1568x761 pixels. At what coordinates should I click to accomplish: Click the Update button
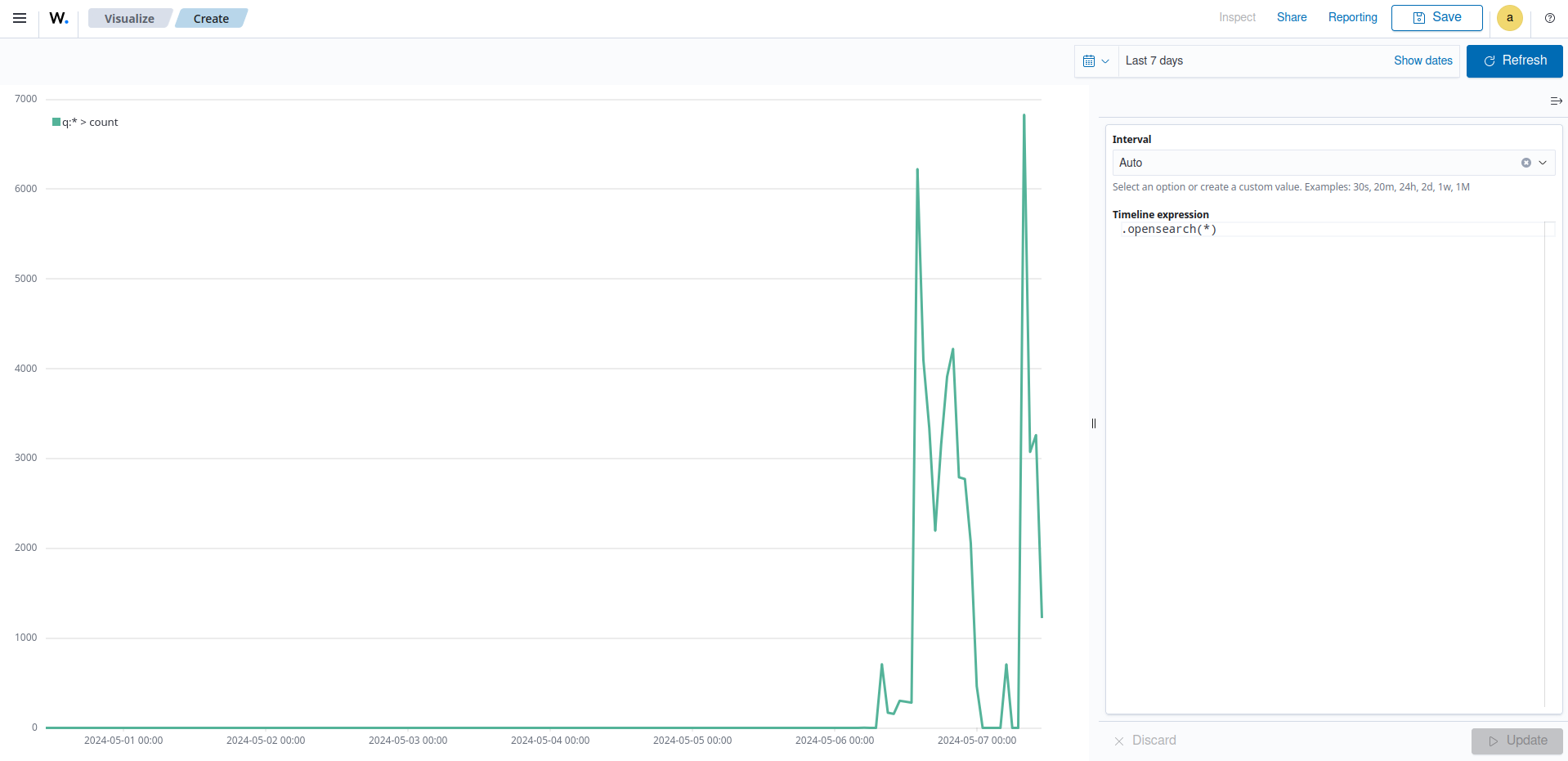click(x=1516, y=741)
